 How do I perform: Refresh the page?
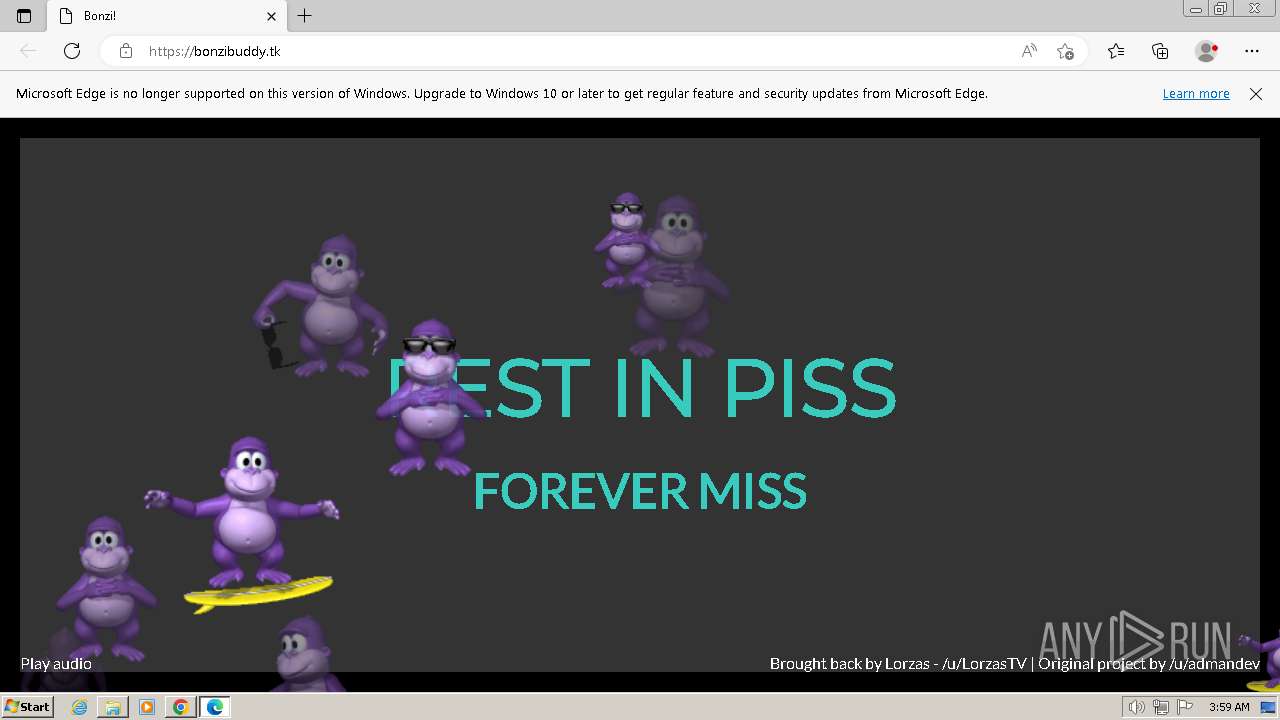[72, 51]
